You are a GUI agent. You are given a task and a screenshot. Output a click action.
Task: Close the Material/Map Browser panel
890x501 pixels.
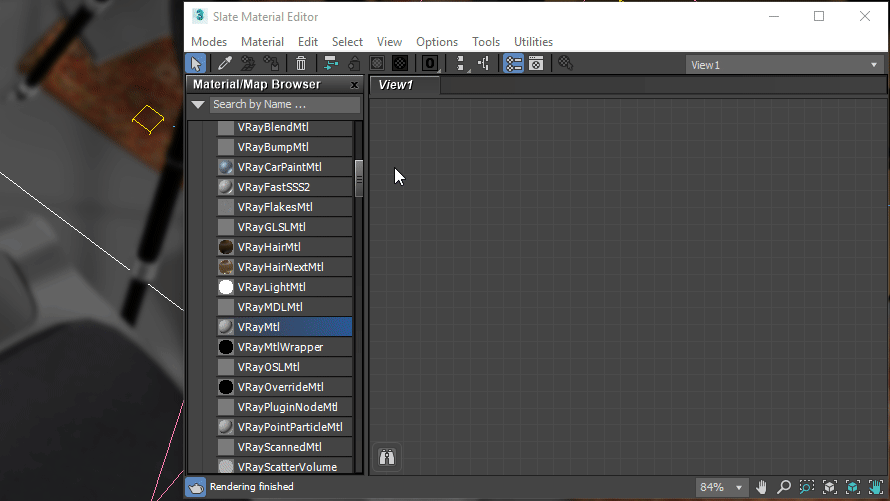pos(354,85)
